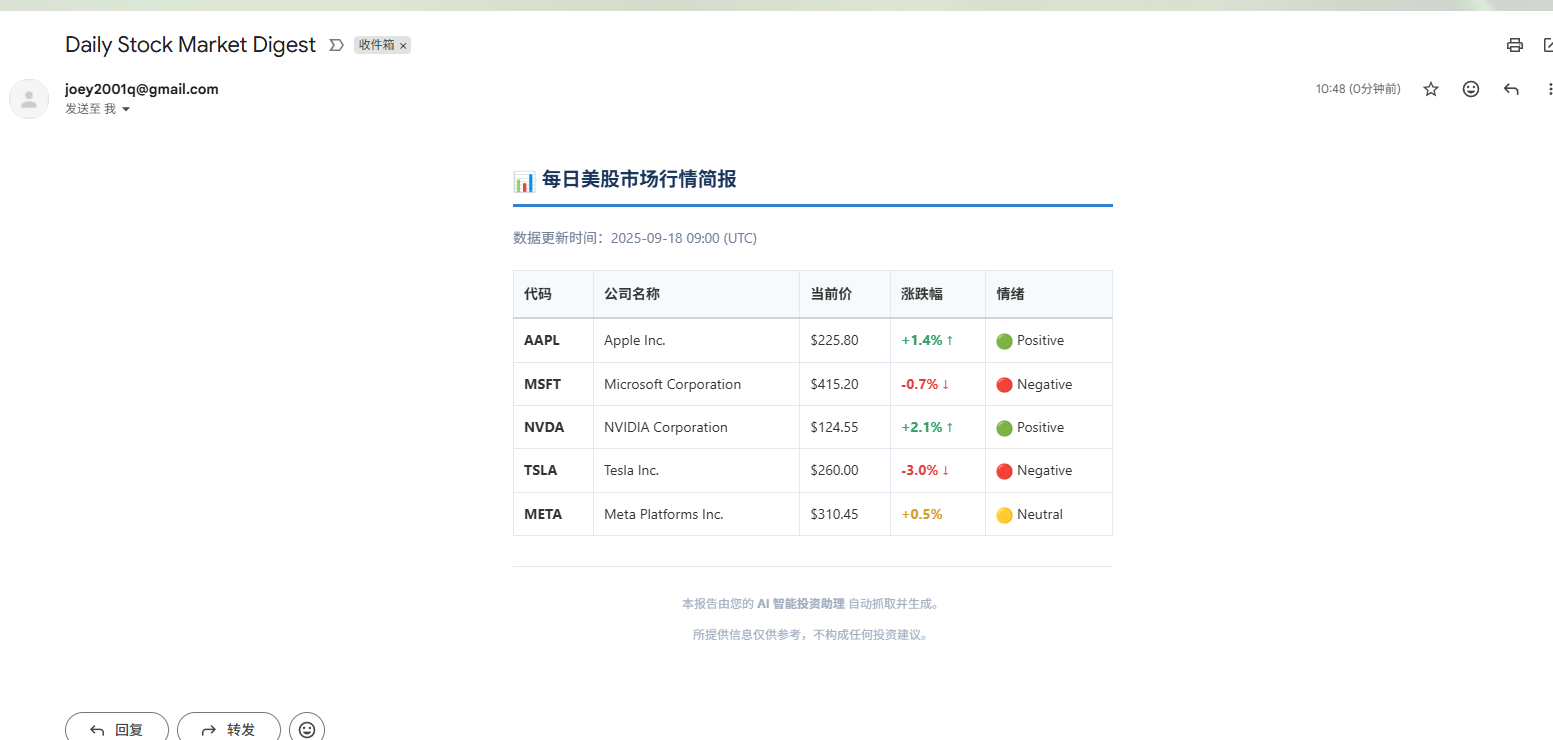Click the NVIDIA Corporation company name
This screenshot has width=1553, height=740.
point(666,427)
